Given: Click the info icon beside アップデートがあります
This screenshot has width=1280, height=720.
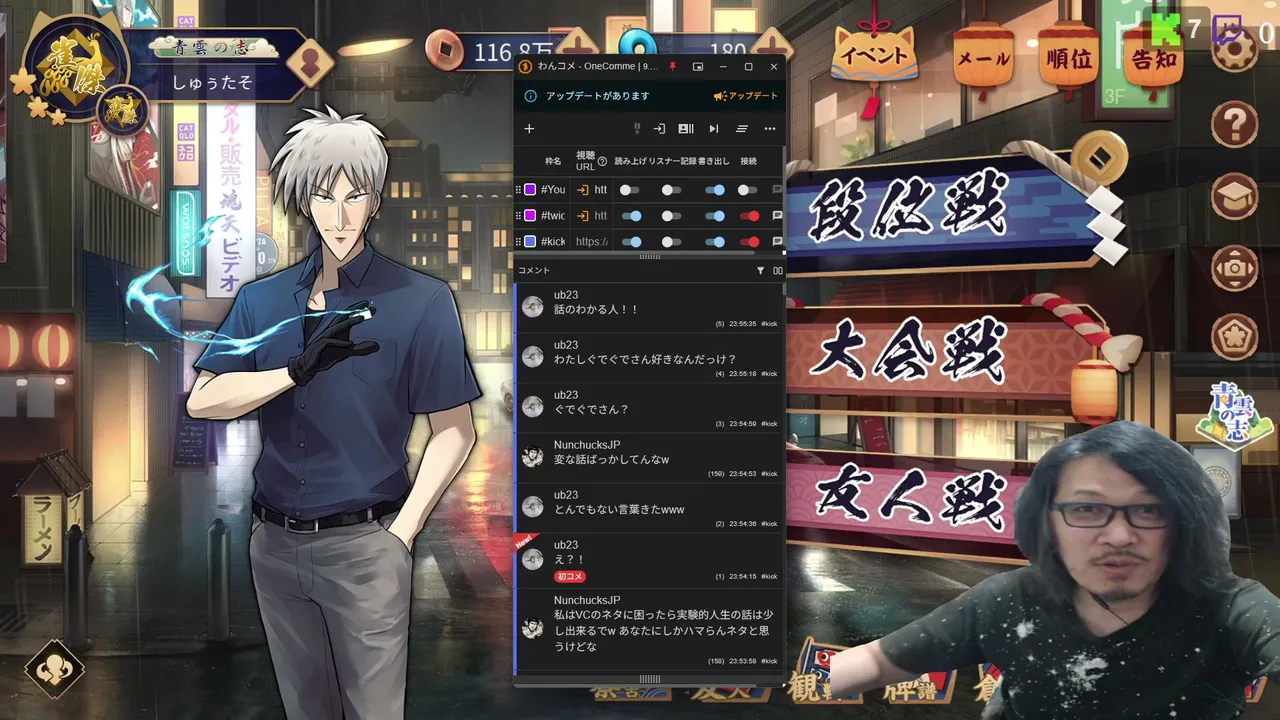Looking at the screenshot, I should (x=531, y=96).
